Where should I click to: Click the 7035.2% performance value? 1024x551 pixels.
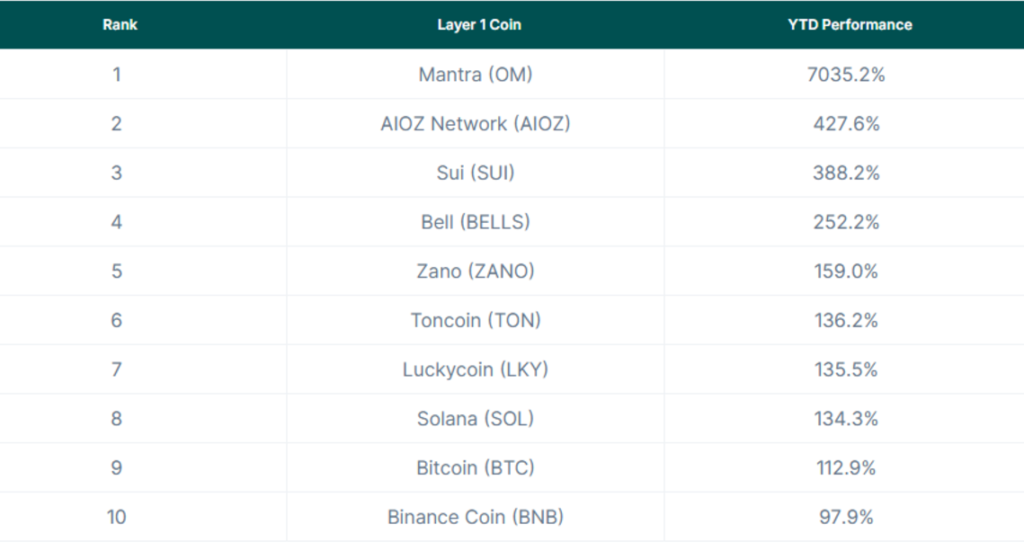click(846, 75)
